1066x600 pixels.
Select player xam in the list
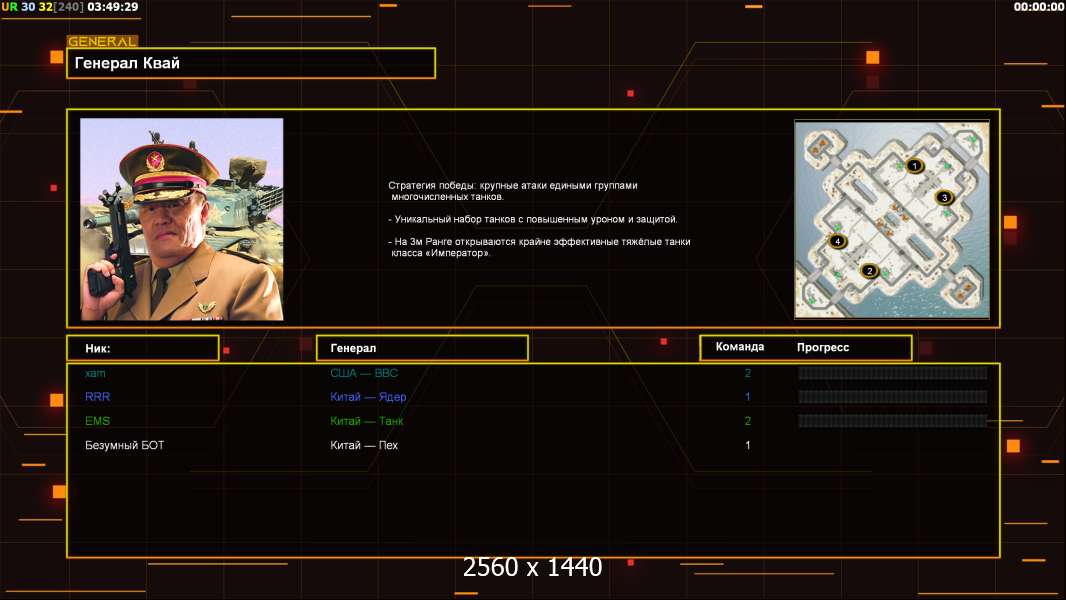[95, 373]
